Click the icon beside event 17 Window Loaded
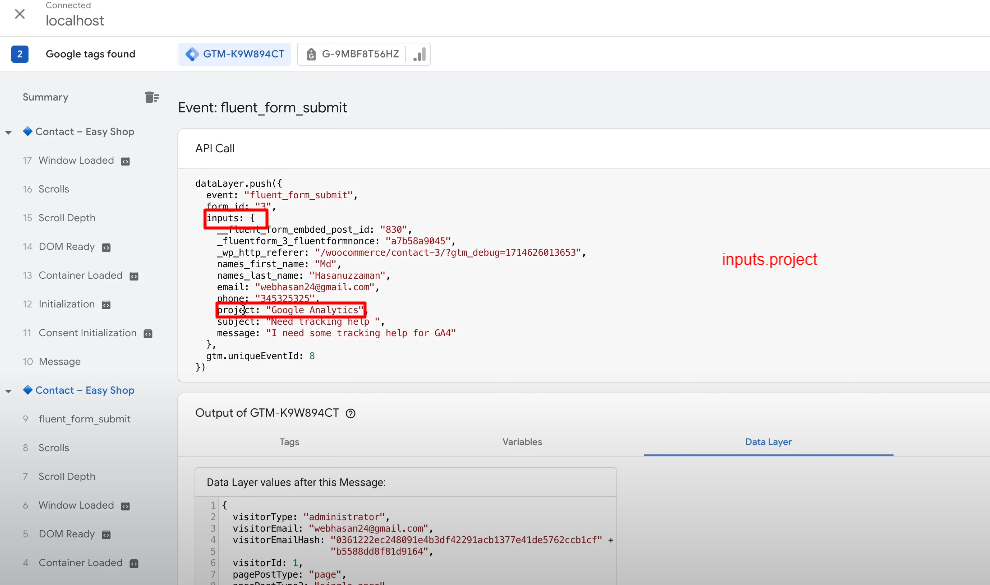Screen dimensions: 990x585 [x=125, y=161]
